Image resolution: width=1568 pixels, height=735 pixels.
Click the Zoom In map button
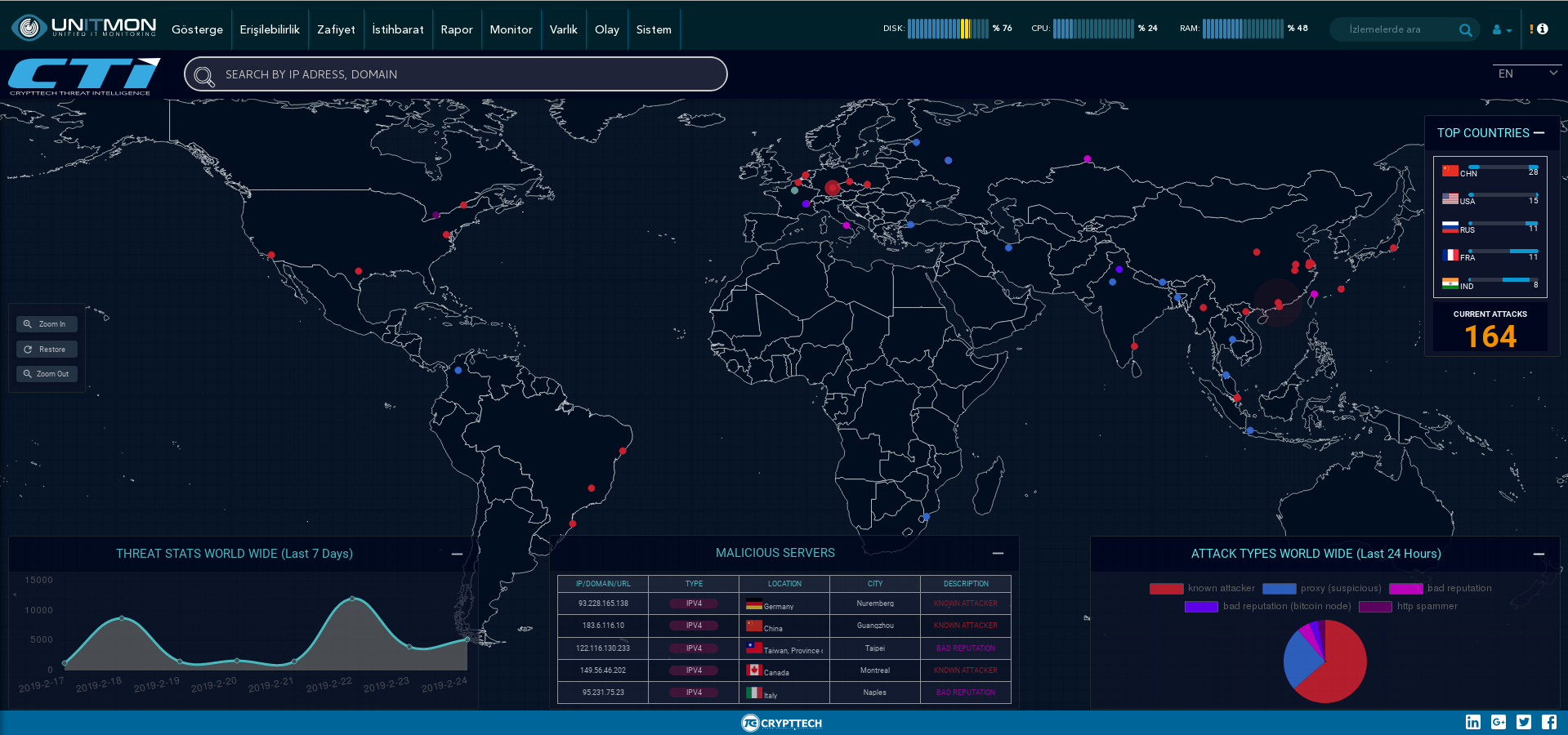click(x=47, y=324)
